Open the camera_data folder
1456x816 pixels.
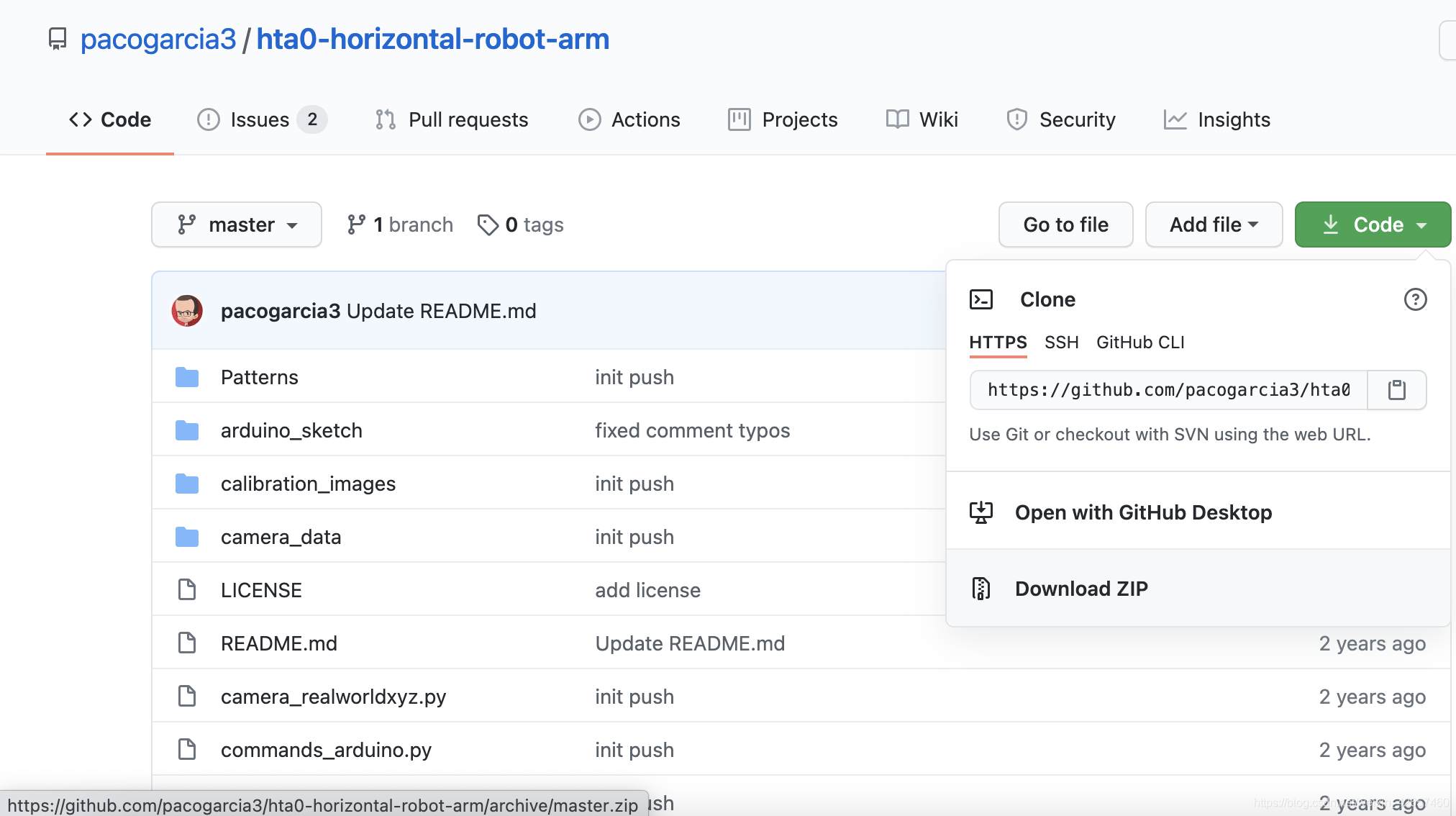coord(281,537)
